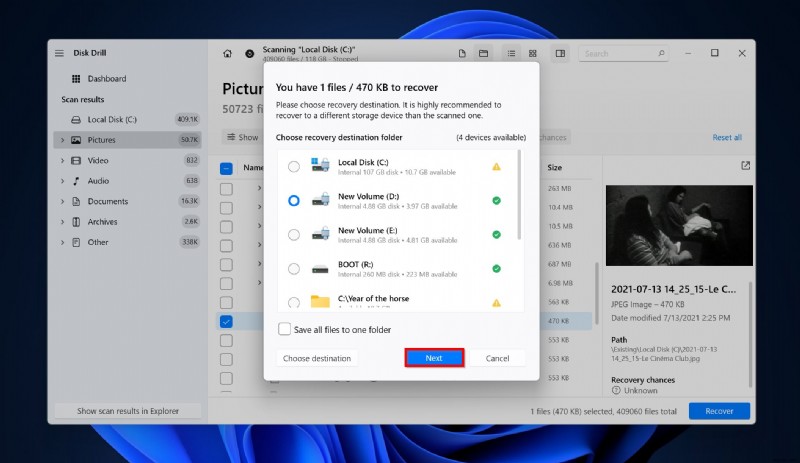Expand the Other tree item
The image size is (800, 463).
pos(63,242)
